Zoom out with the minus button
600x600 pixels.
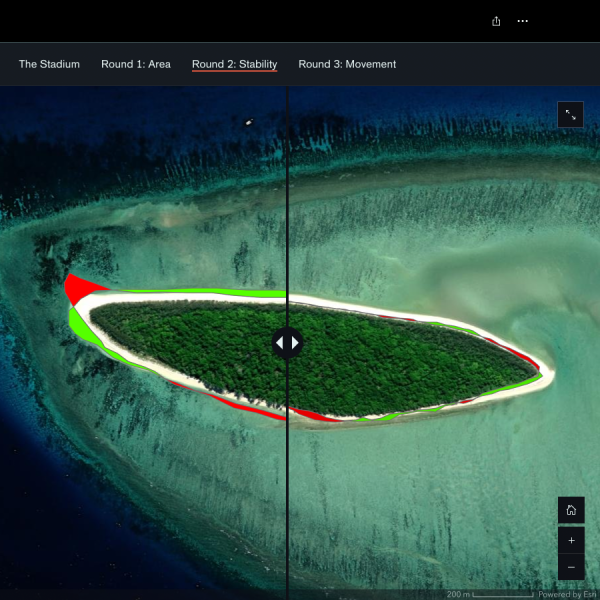[x=571, y=566]
